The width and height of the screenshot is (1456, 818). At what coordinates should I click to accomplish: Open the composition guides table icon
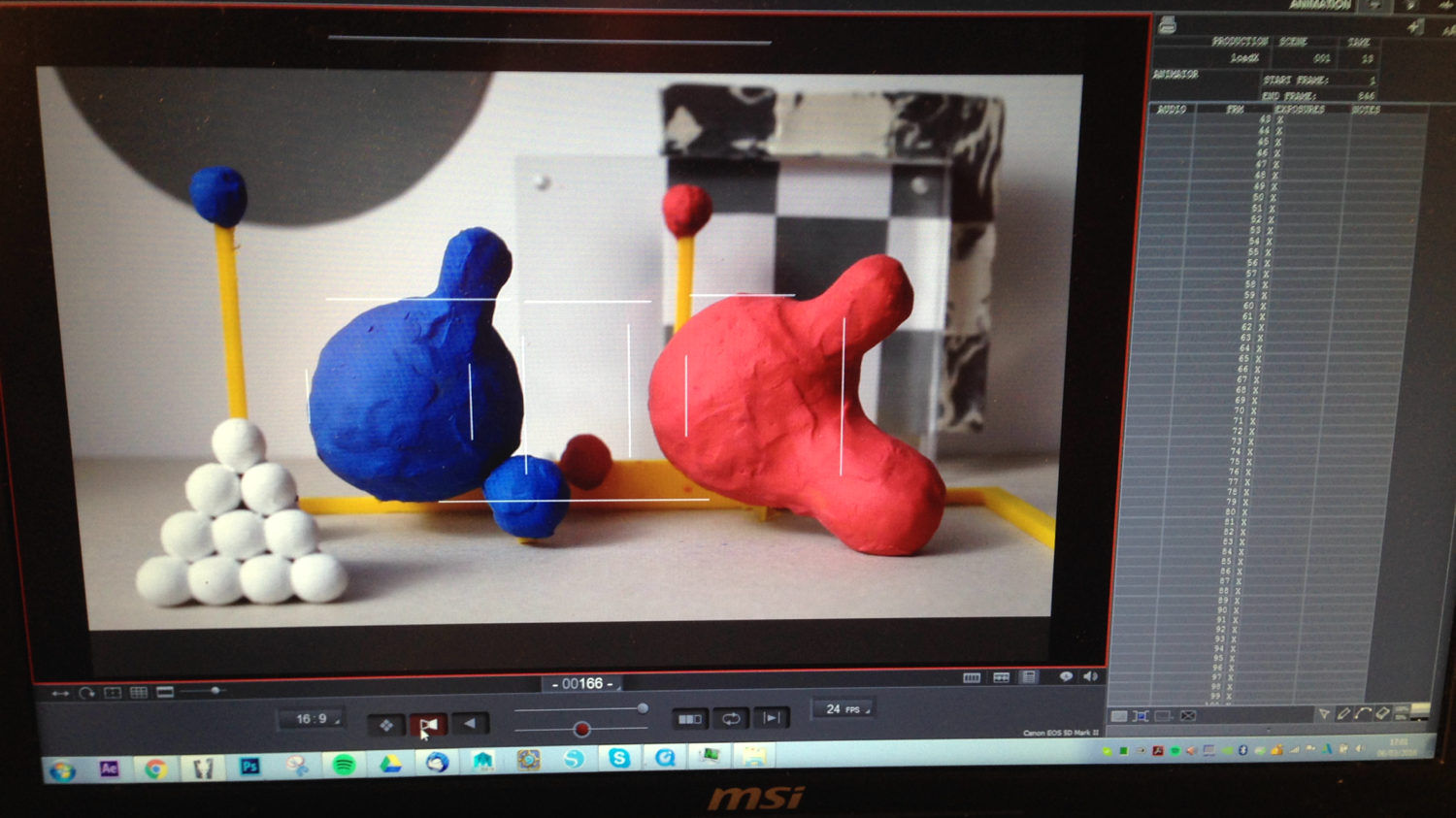coord(1001,677)
